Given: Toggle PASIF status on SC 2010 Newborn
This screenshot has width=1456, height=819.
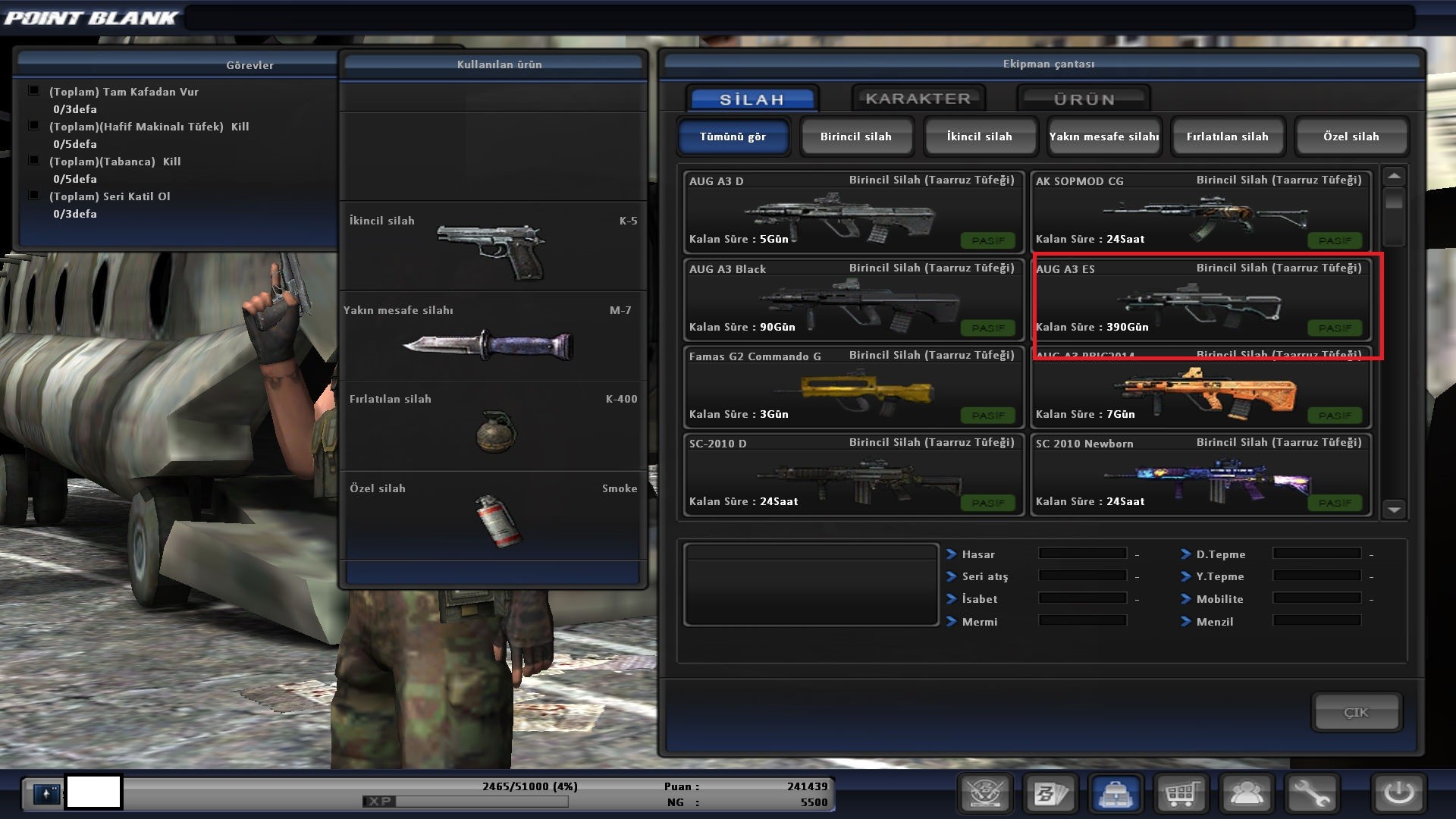Looking at the screenshot, I should point(1335,503).
